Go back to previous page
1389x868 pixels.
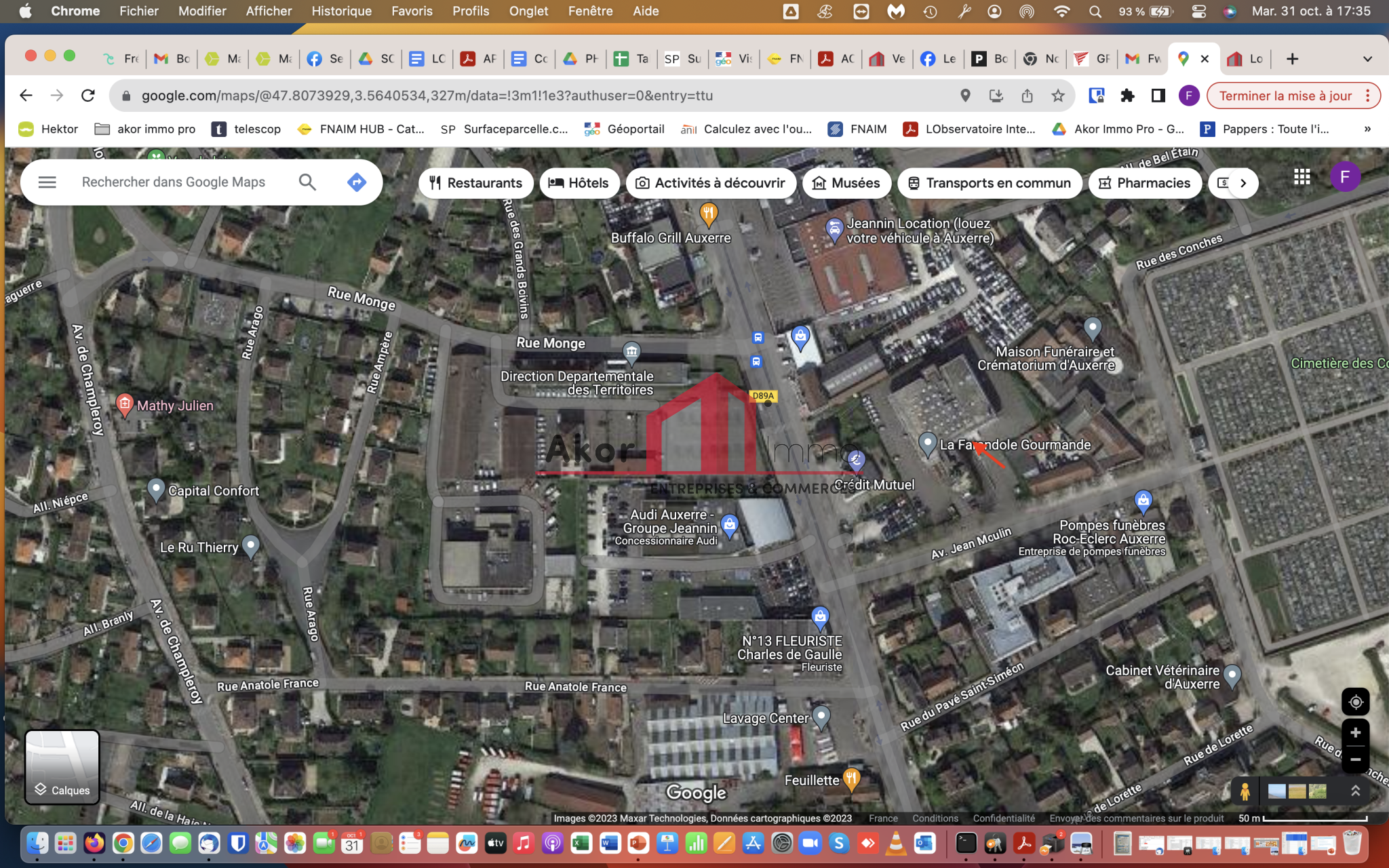point(26,96)
